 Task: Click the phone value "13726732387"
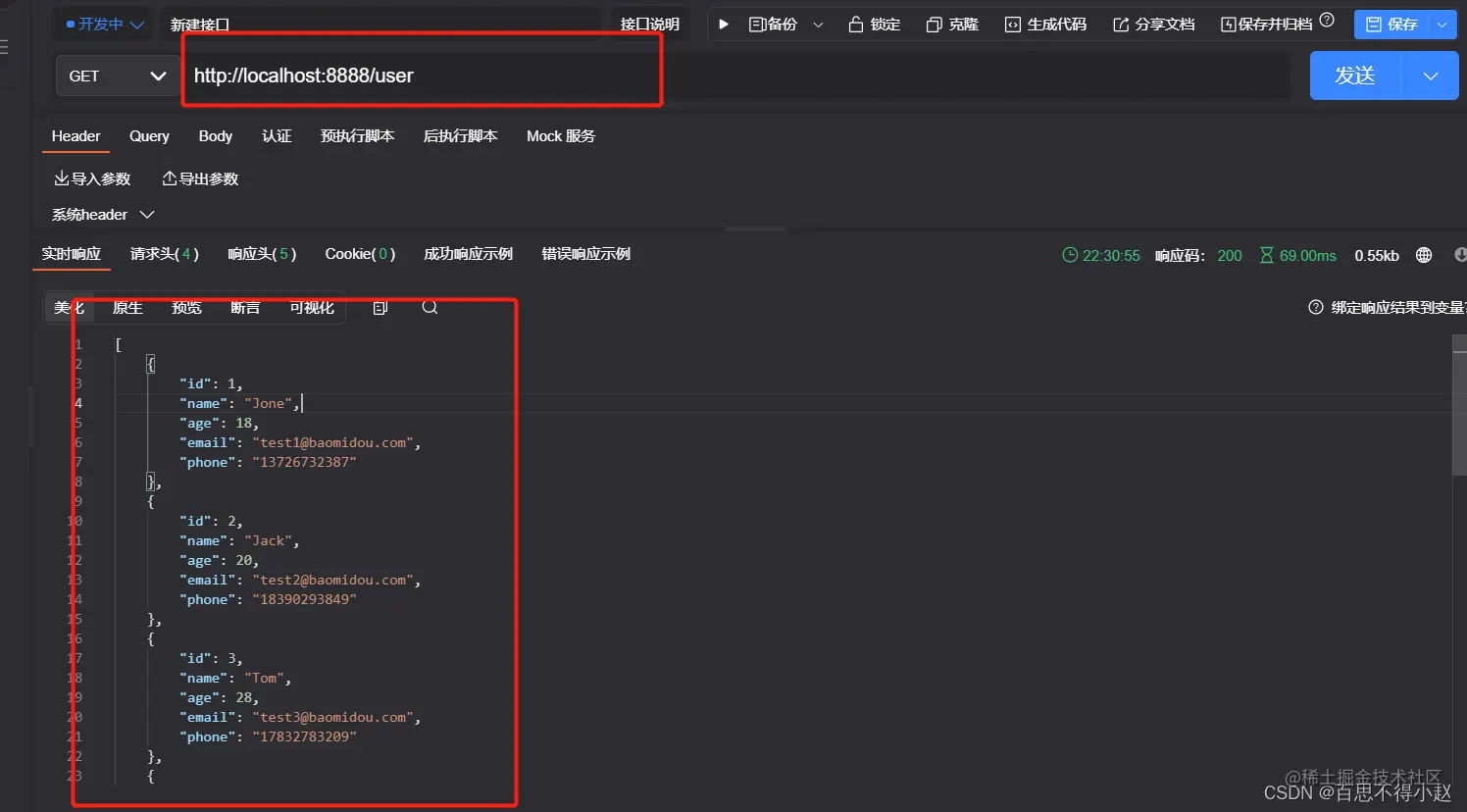point(304,462)
